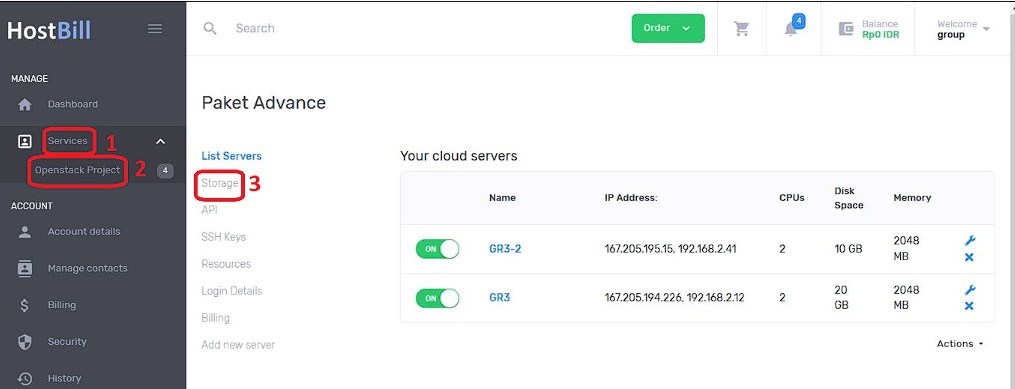
Task: Select the API tab
Action: coord(209,210)
